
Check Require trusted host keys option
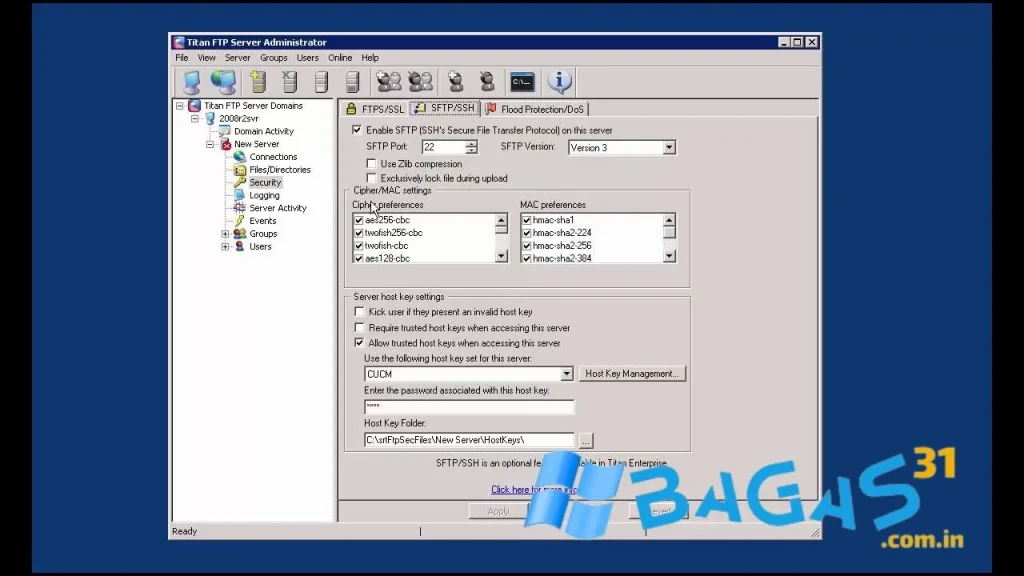pos(359,327)
